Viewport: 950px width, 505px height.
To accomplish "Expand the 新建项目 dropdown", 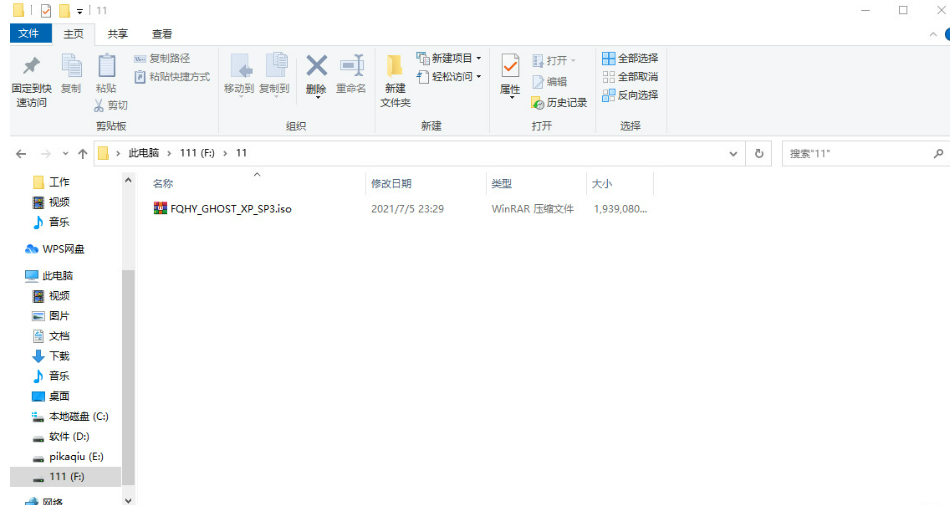I will (449, 59).
